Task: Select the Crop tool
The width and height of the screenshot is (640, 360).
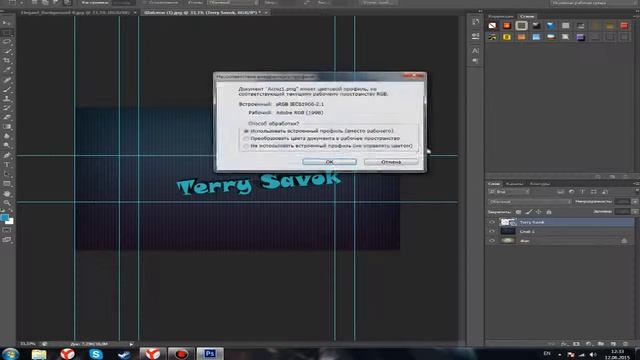Action: [x=7, y=60]
